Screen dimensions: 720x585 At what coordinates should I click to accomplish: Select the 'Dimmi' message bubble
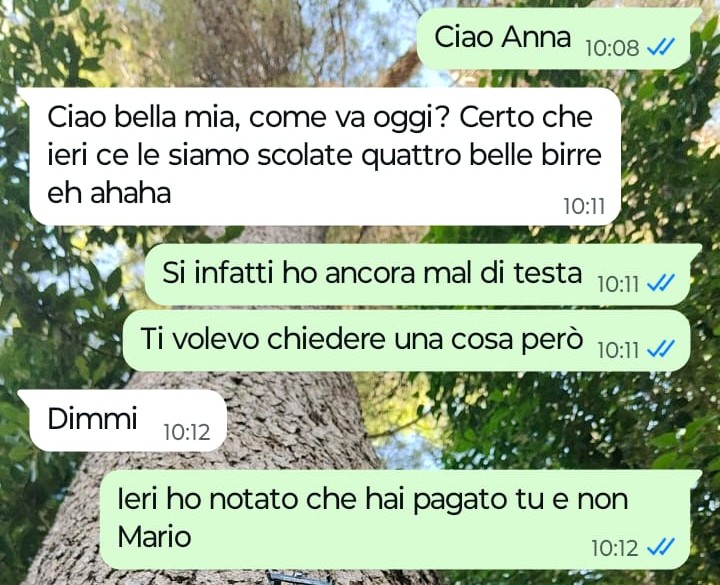point(122,421)
